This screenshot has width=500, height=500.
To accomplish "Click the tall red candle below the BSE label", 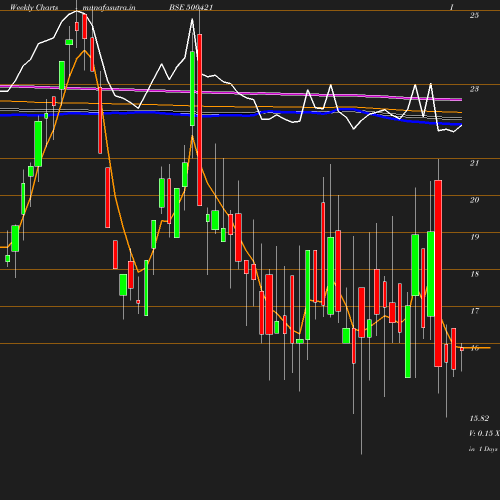I will pyautogui.click(x=200, y=120).
